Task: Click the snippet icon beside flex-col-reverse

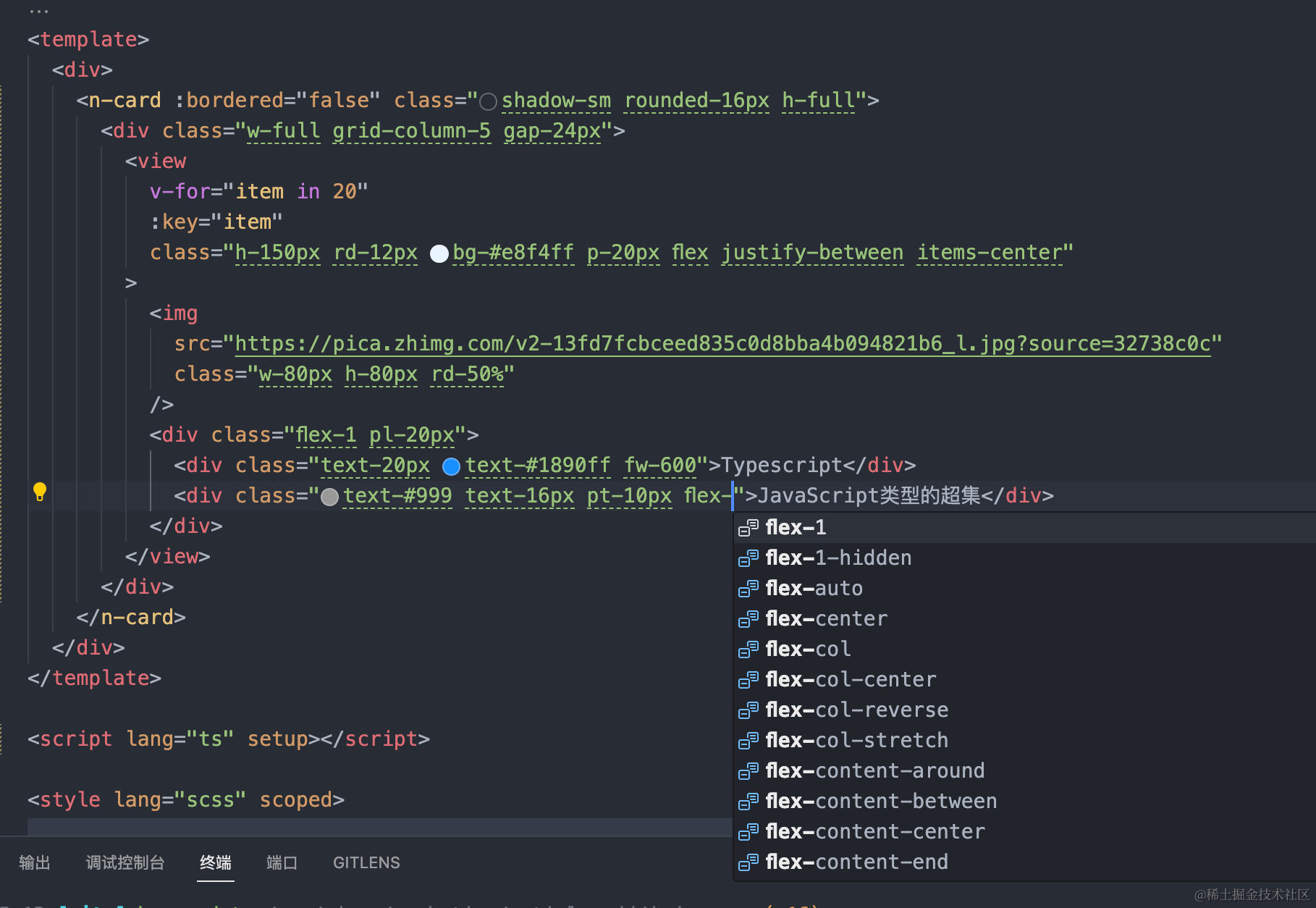Action: coord(748,710)
